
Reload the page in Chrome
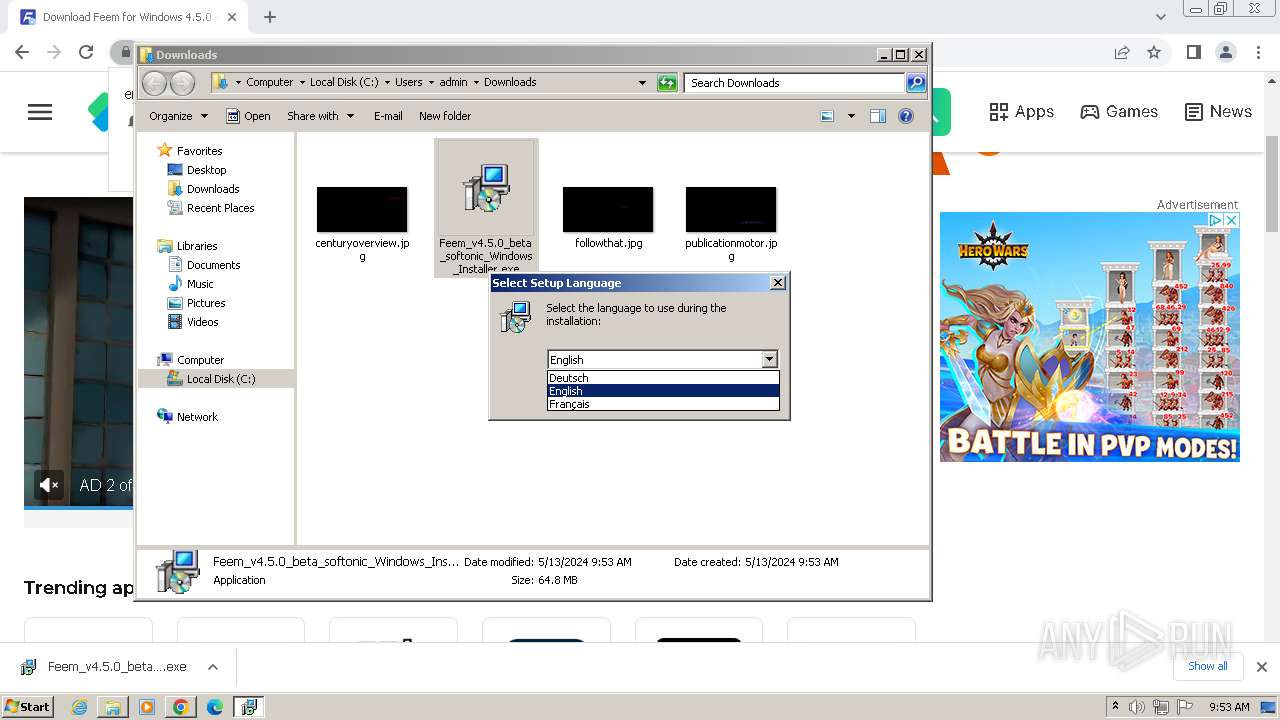(86, 52)
